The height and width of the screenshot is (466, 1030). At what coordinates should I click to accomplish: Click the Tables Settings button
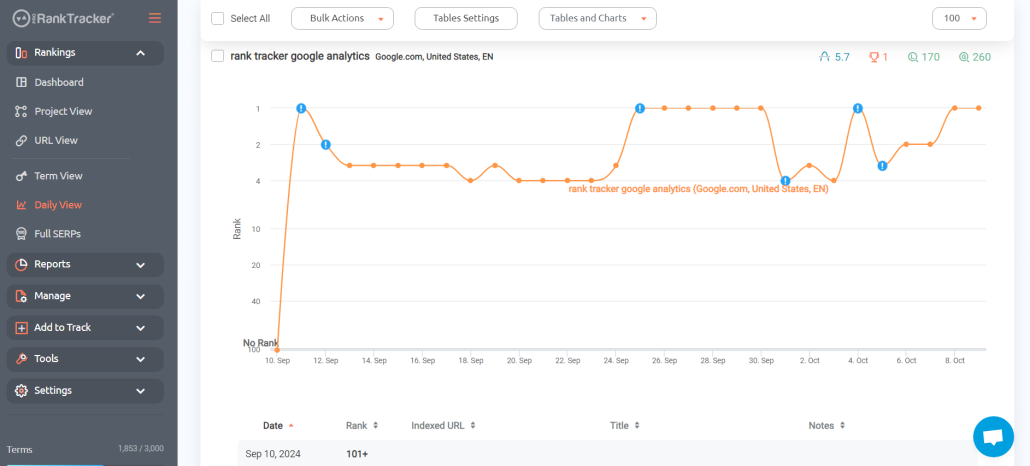click(x=466, y=18)
